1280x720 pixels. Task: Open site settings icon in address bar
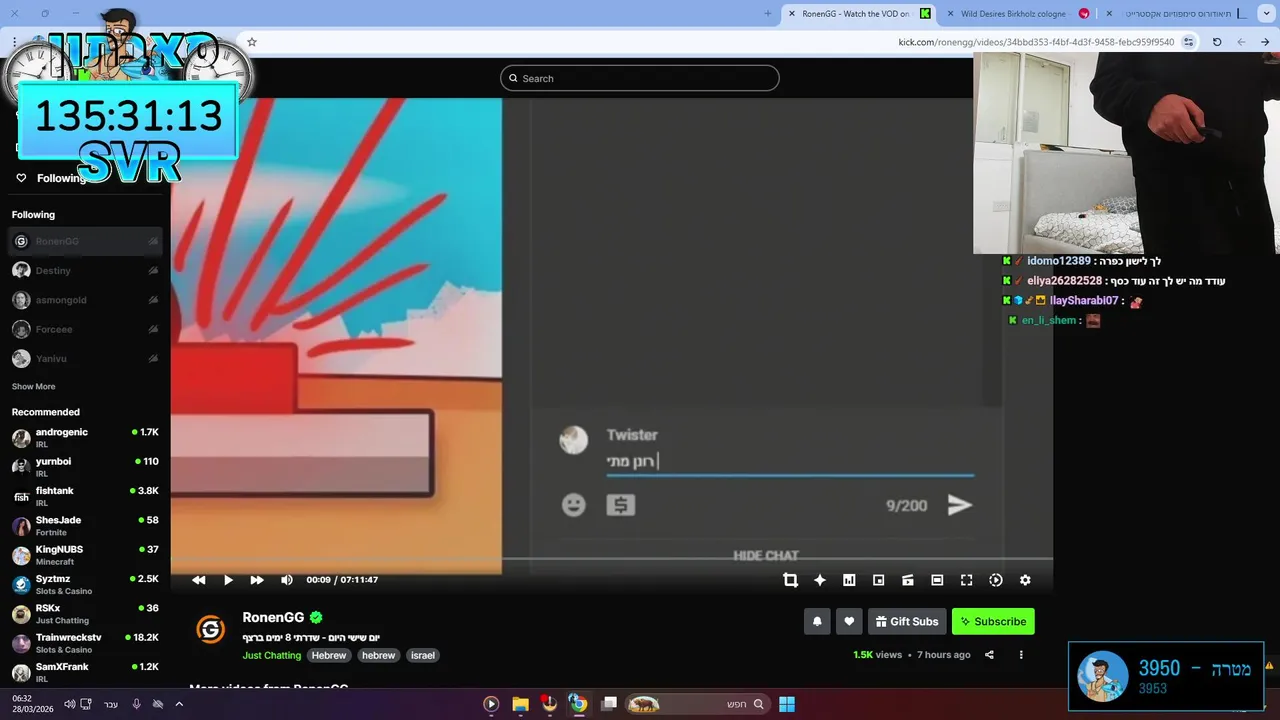point(1188,42)
